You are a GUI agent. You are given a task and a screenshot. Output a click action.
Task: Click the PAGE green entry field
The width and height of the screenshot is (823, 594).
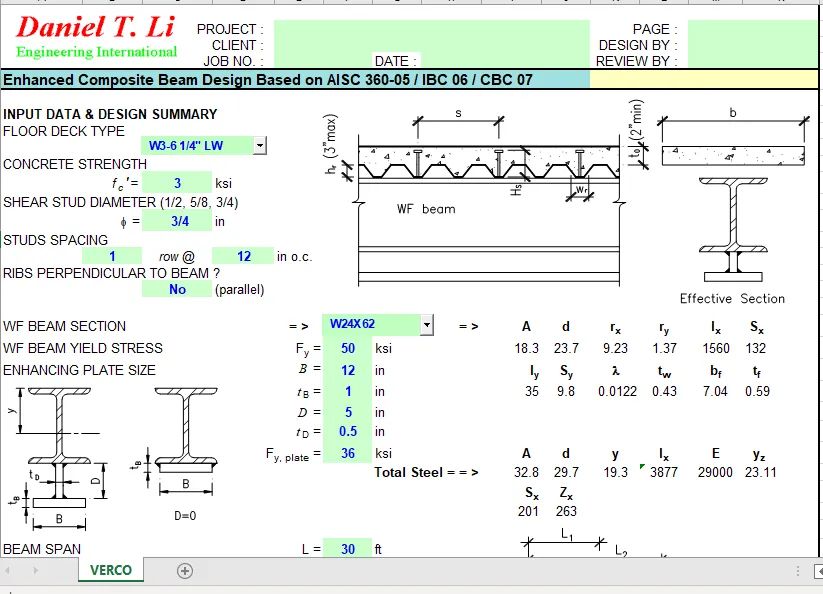click(753, 44)
